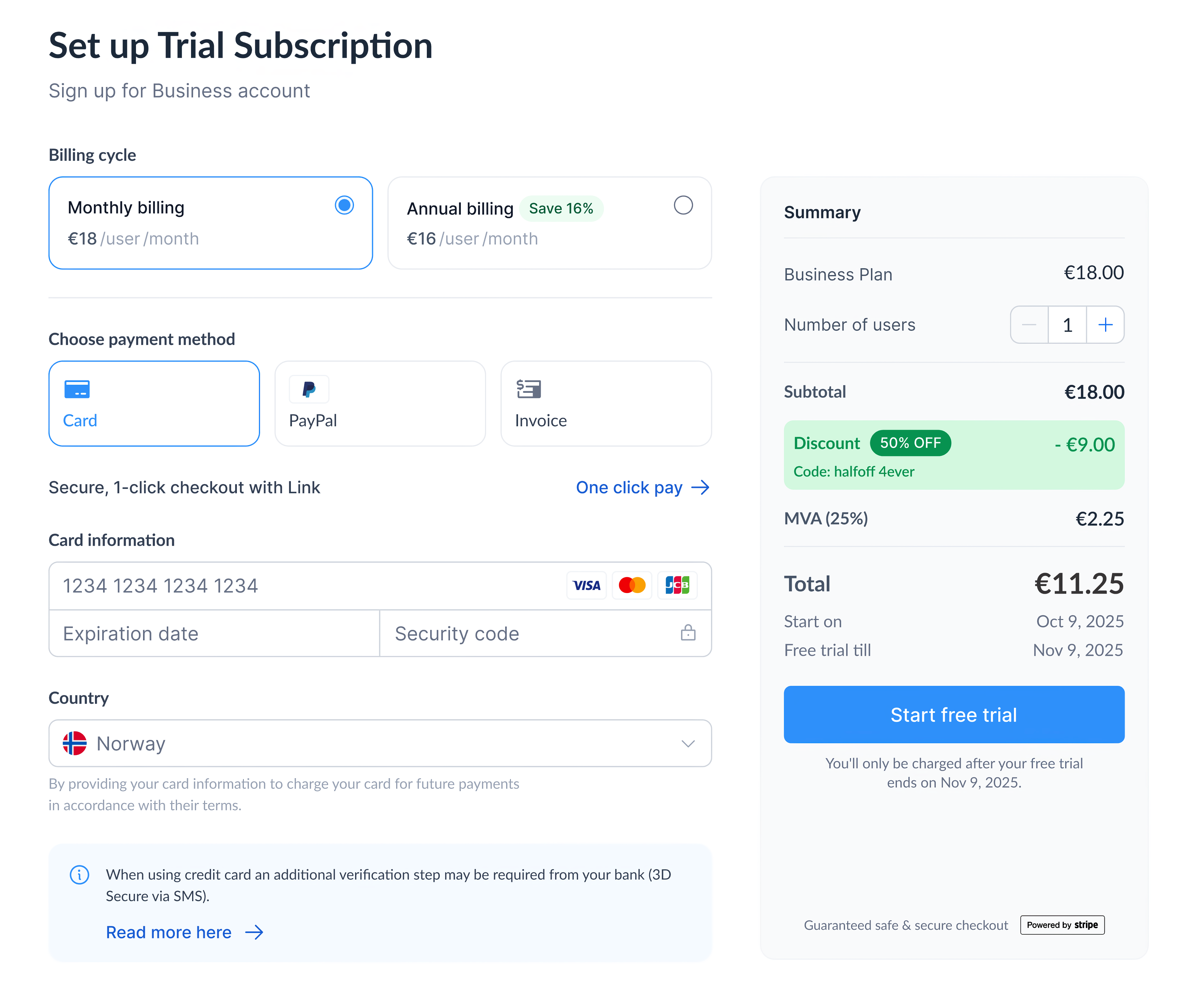Screen dimensions: 1185x1008
Task: Click the JCB card brand icon
Action: (678, 585)
